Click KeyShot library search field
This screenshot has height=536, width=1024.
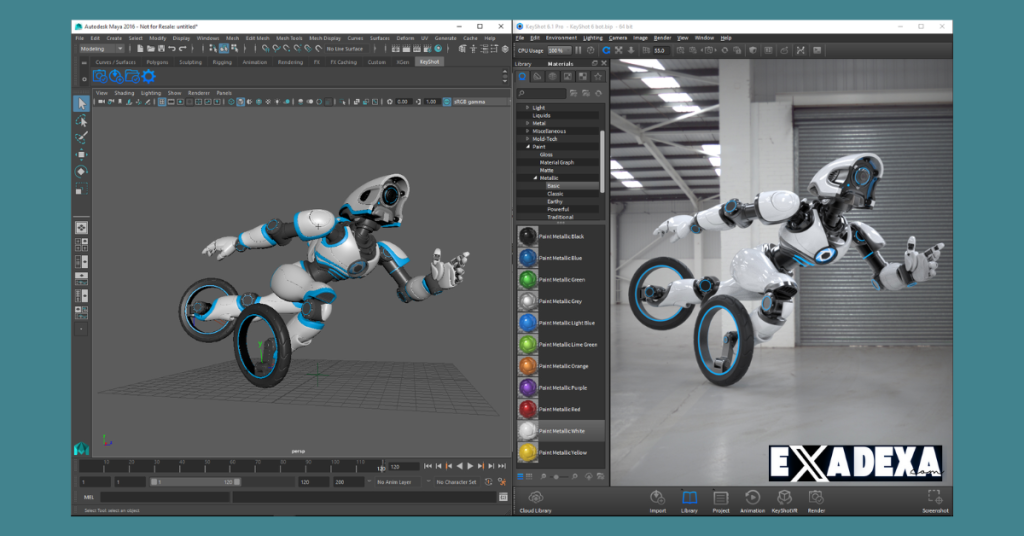pos(541,93)
